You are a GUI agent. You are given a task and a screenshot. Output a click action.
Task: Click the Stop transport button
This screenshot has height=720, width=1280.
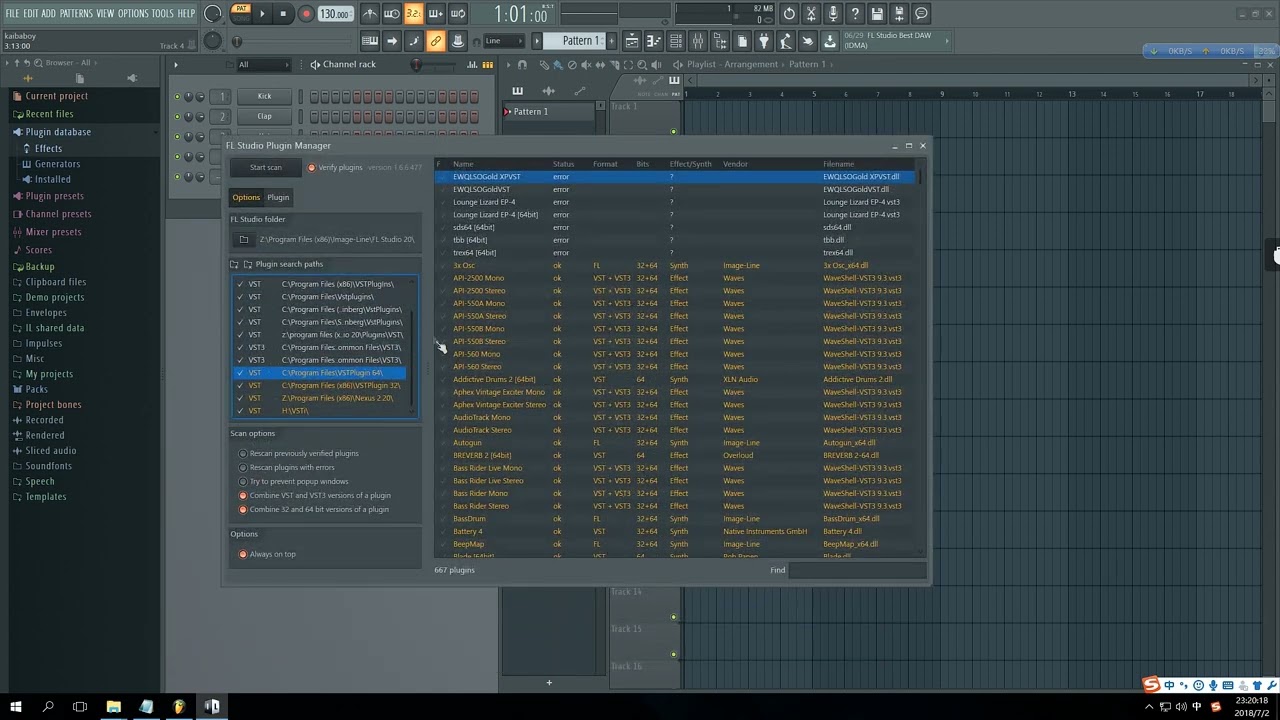point(283,14)
